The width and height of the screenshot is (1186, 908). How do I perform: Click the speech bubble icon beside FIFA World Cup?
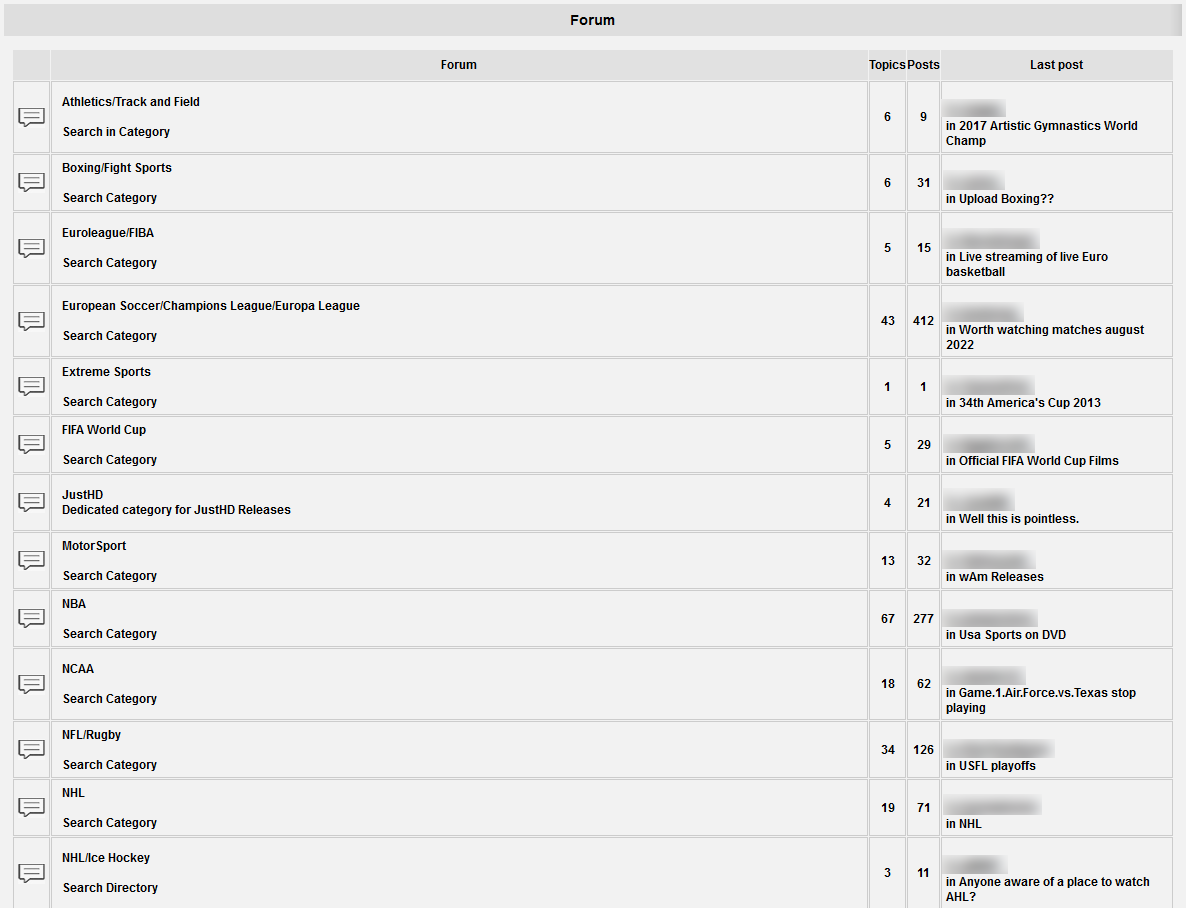tap(32, 444)
